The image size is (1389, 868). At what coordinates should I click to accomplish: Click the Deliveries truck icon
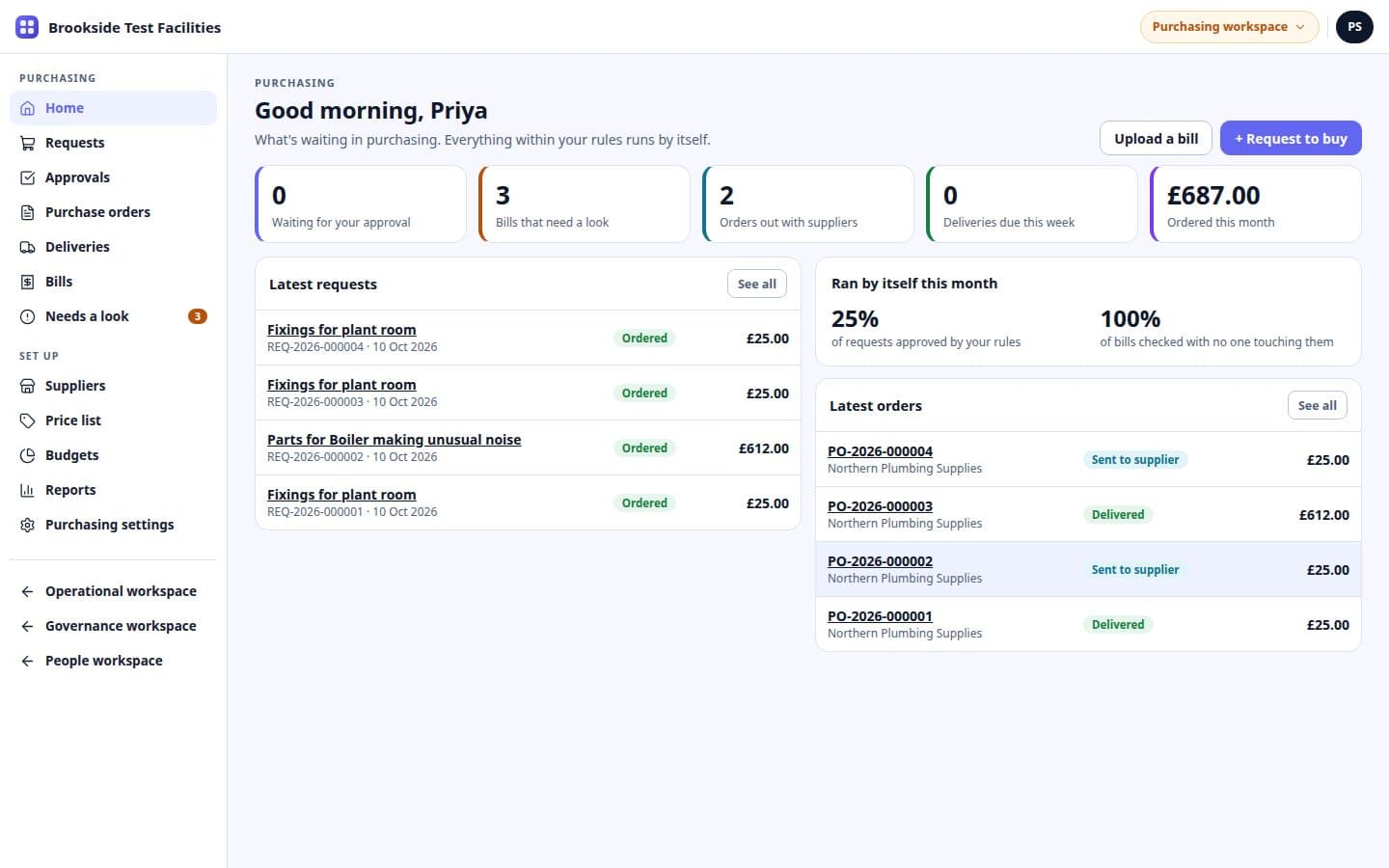pos(27,247)
